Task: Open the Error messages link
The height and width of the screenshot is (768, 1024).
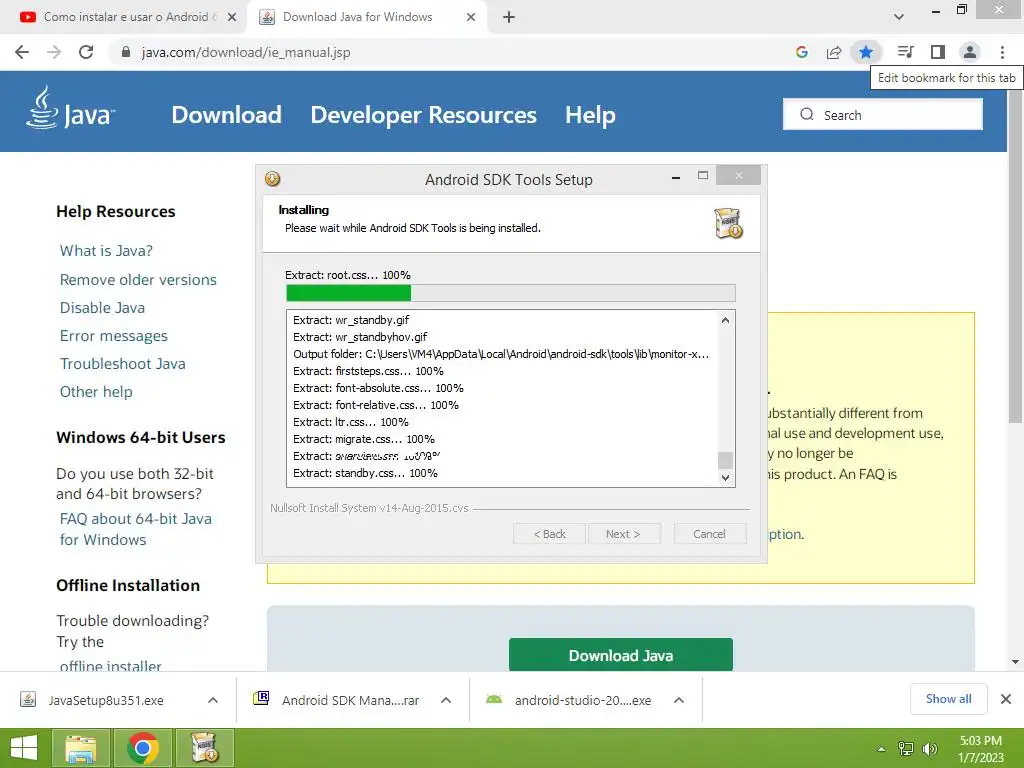Action: (114, 336)
